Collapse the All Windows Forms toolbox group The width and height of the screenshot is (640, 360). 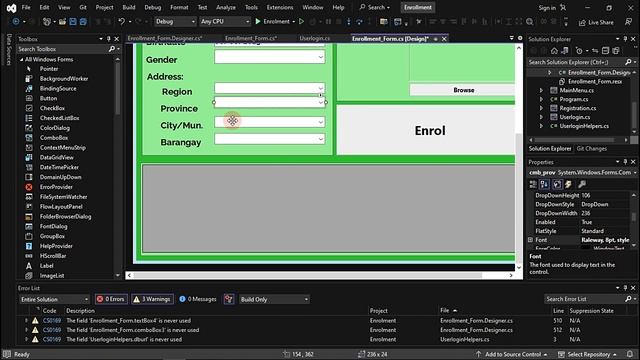tap(22, 60)
